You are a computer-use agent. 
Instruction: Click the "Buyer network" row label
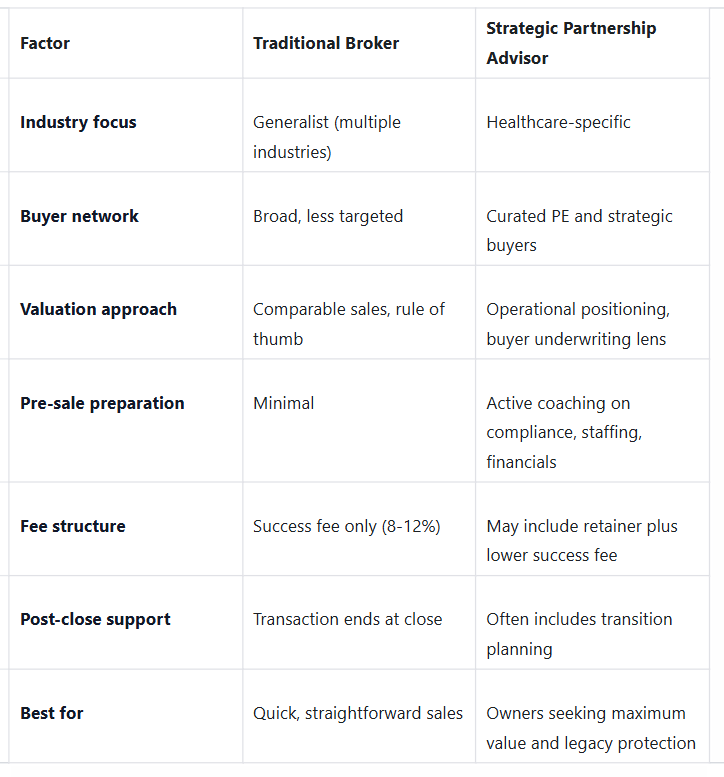(79, 216)
